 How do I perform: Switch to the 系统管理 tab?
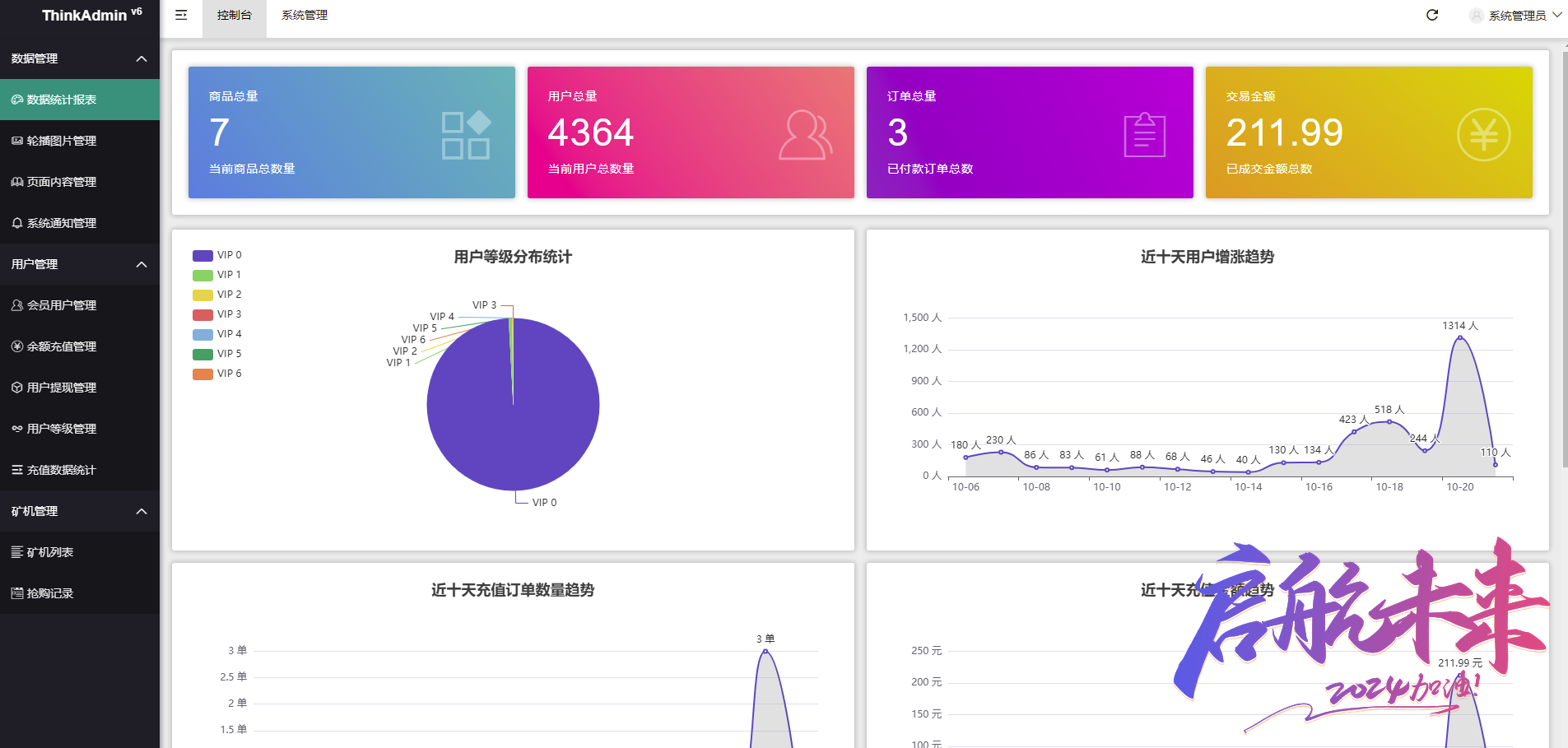(x=305, y=16)
